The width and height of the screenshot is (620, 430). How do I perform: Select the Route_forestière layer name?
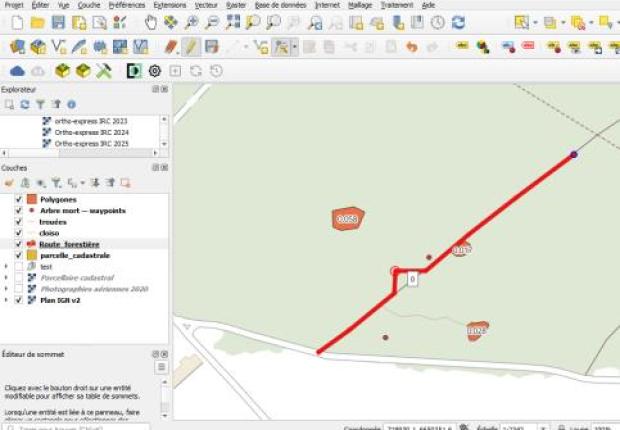pos(70,244)
